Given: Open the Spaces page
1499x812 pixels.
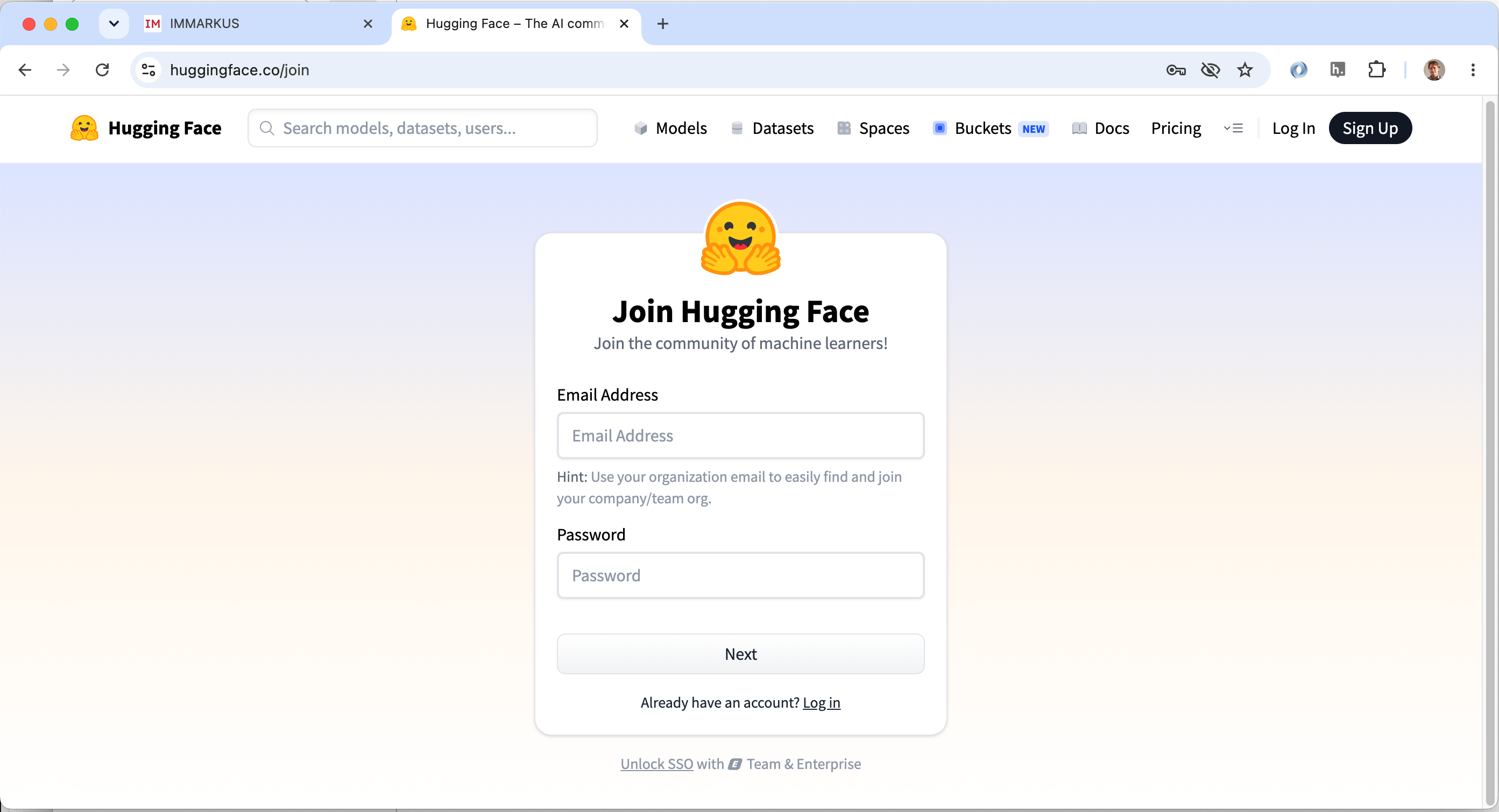Looking at the screenshot, I should (873, 128).
